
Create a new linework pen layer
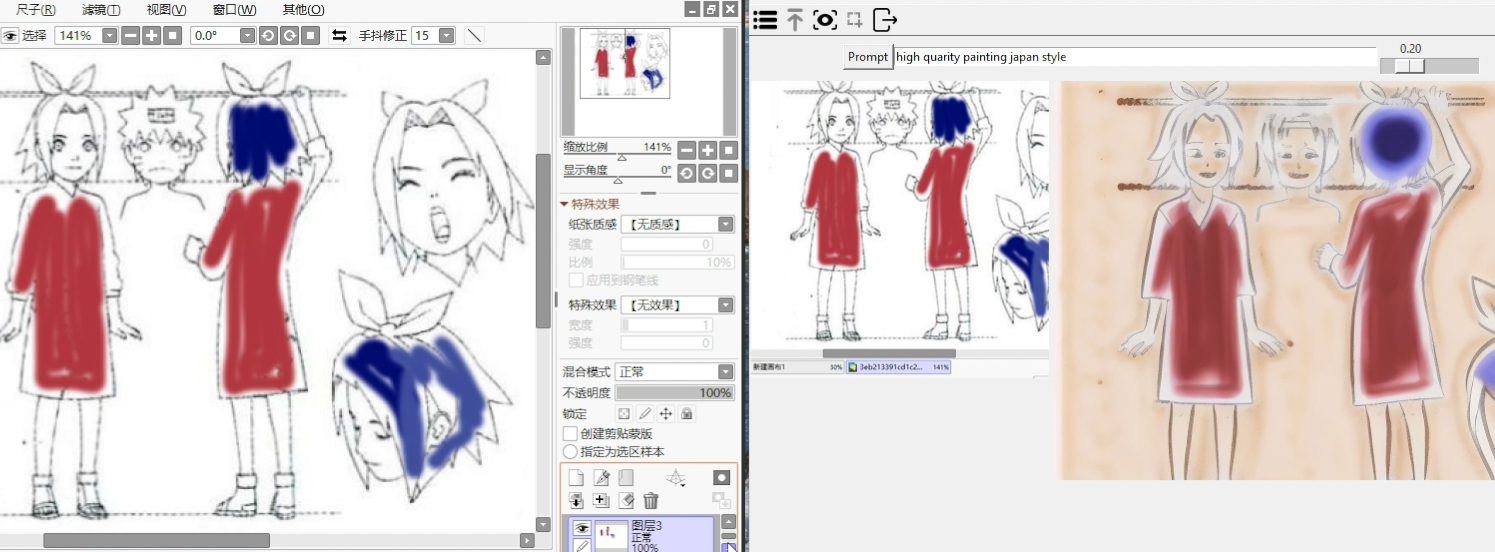point(601,479)
